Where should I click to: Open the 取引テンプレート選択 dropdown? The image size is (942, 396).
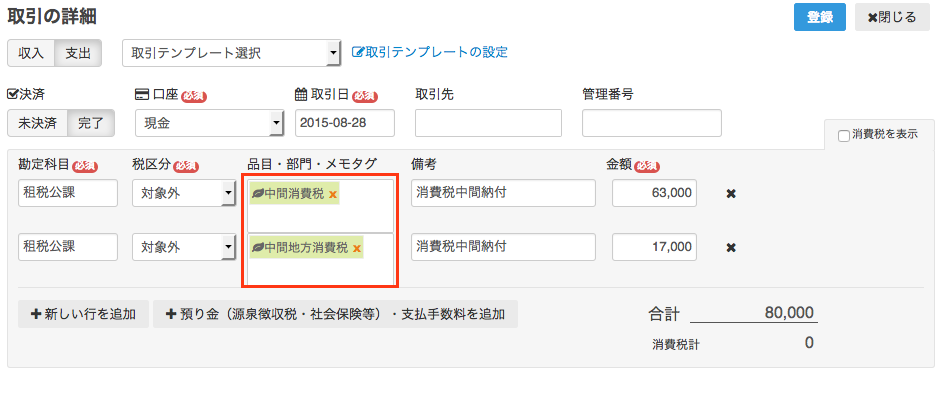[x=232, y=53]
